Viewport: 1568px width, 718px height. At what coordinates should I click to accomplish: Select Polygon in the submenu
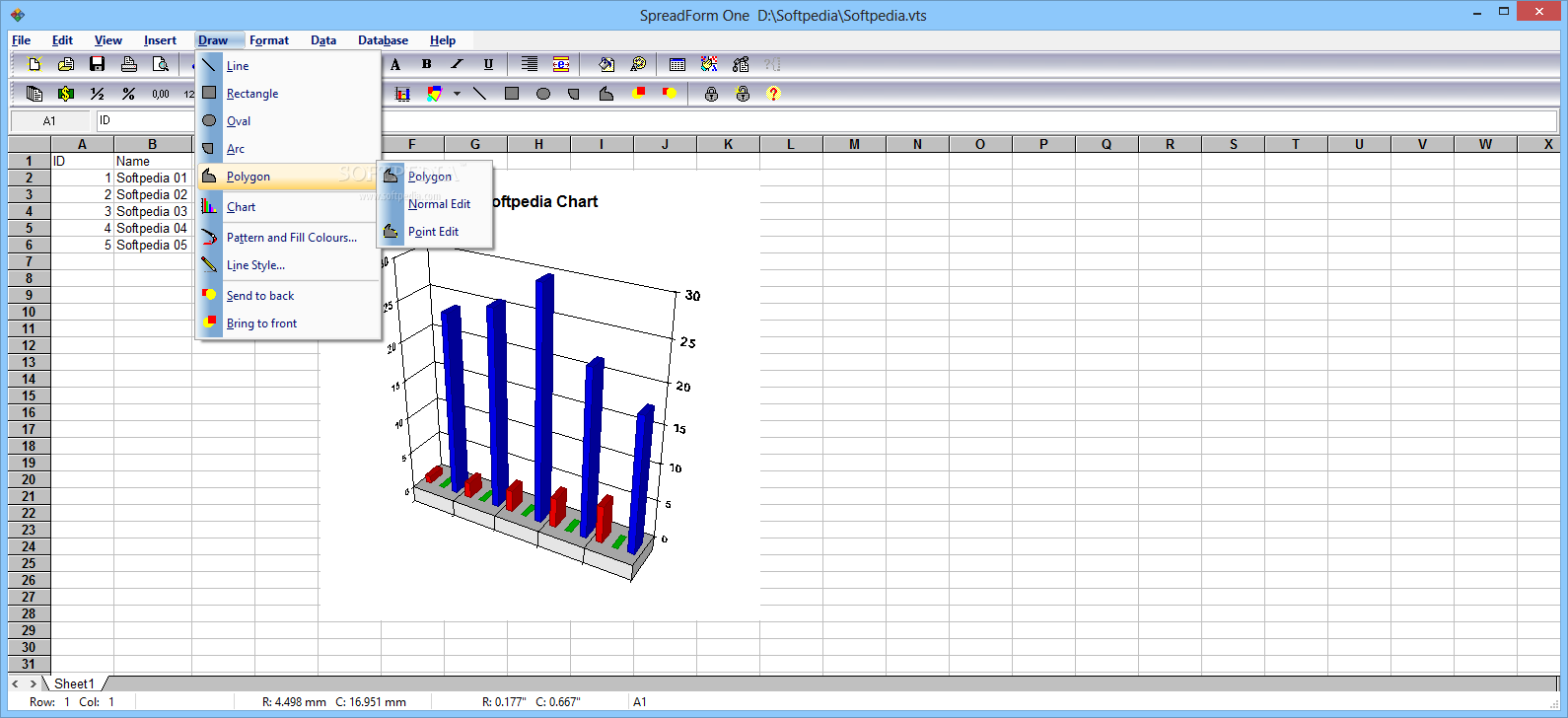click(x=435, y=177)
